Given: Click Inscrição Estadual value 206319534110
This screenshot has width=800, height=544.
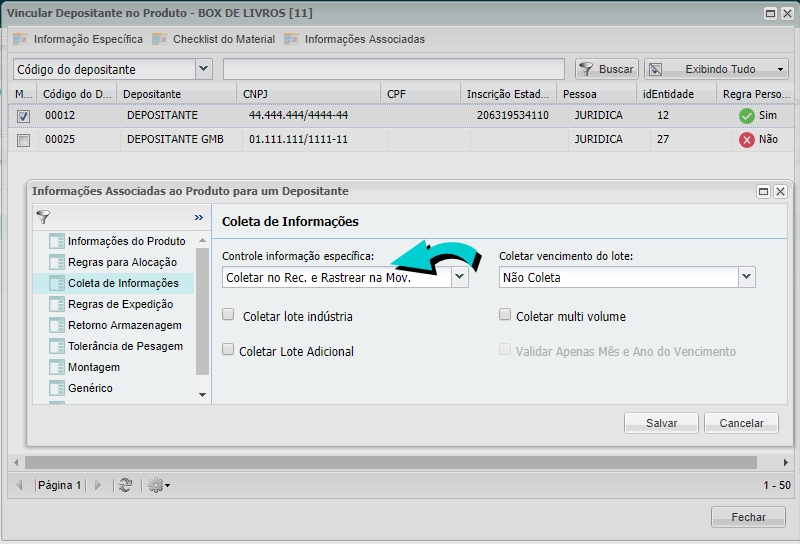Looking at the screenshot, I should (513, 115).
